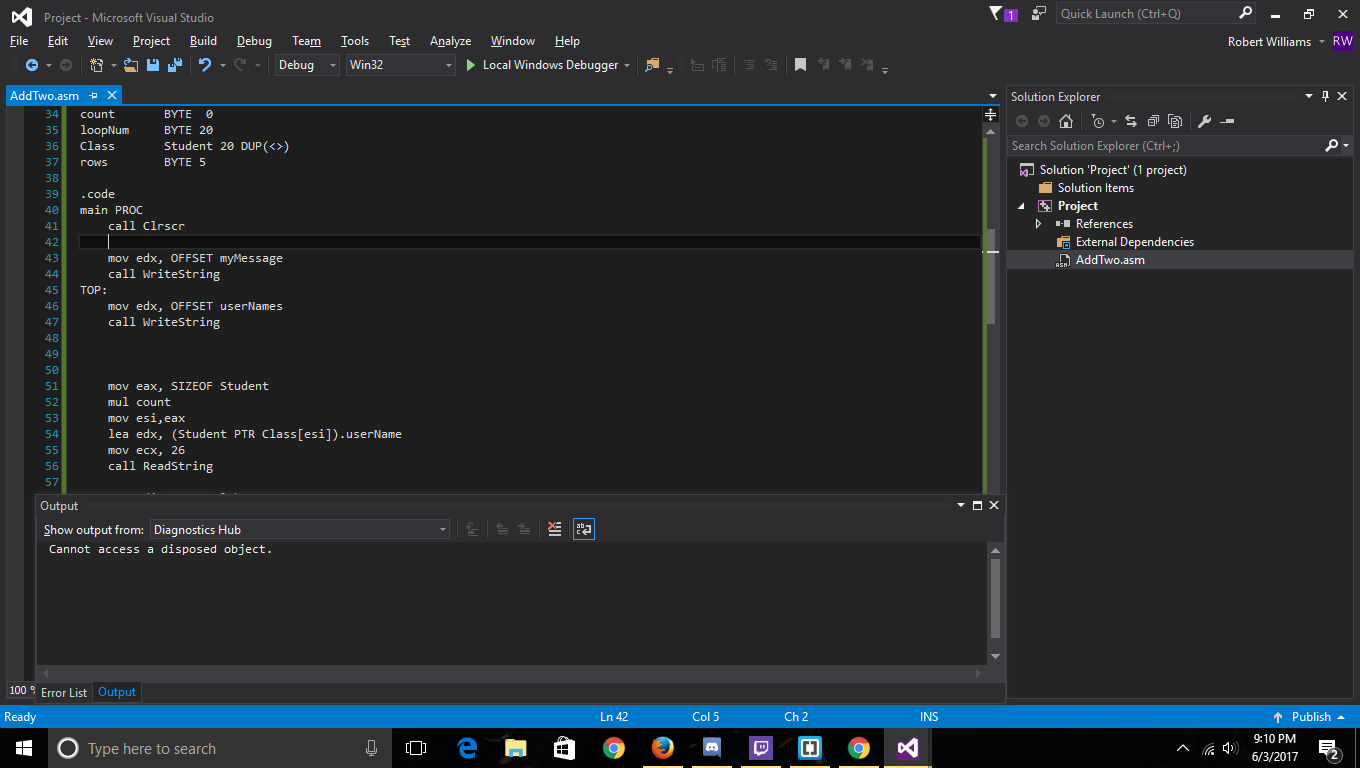This screenshot has width=1360, height=768.
Task: Click Collapse All in Solution Explorer
Action: [x=1153, y=121]
